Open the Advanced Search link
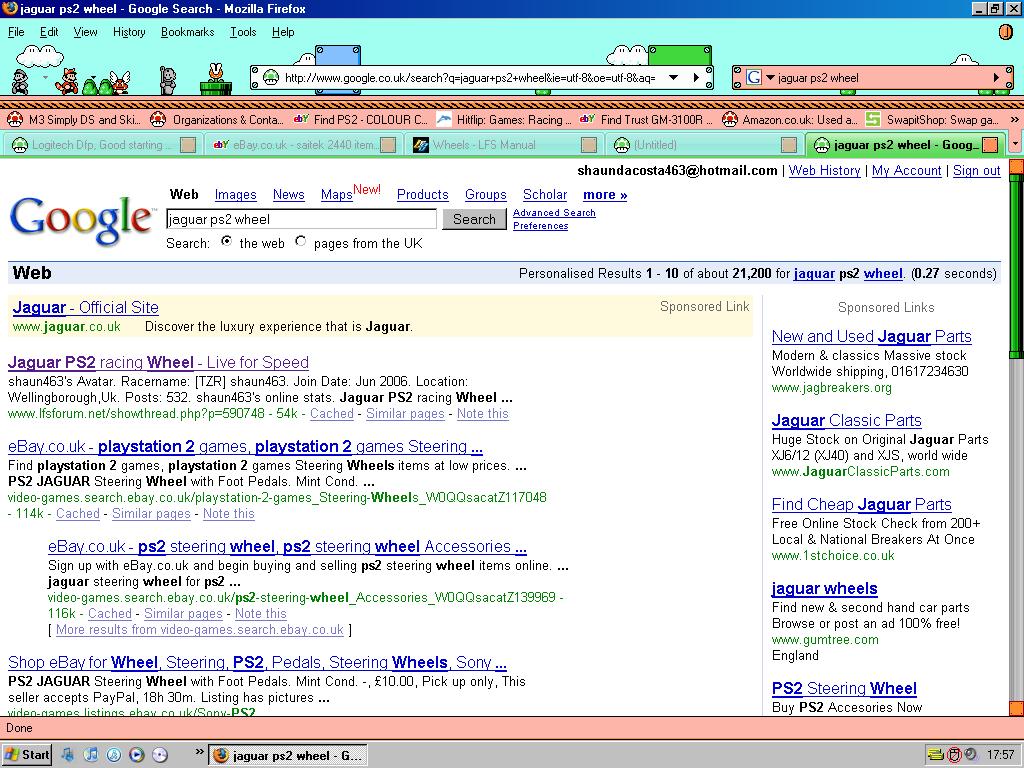Image resolution: width=1024 pixels, height=768 pixels. (554, 213)
